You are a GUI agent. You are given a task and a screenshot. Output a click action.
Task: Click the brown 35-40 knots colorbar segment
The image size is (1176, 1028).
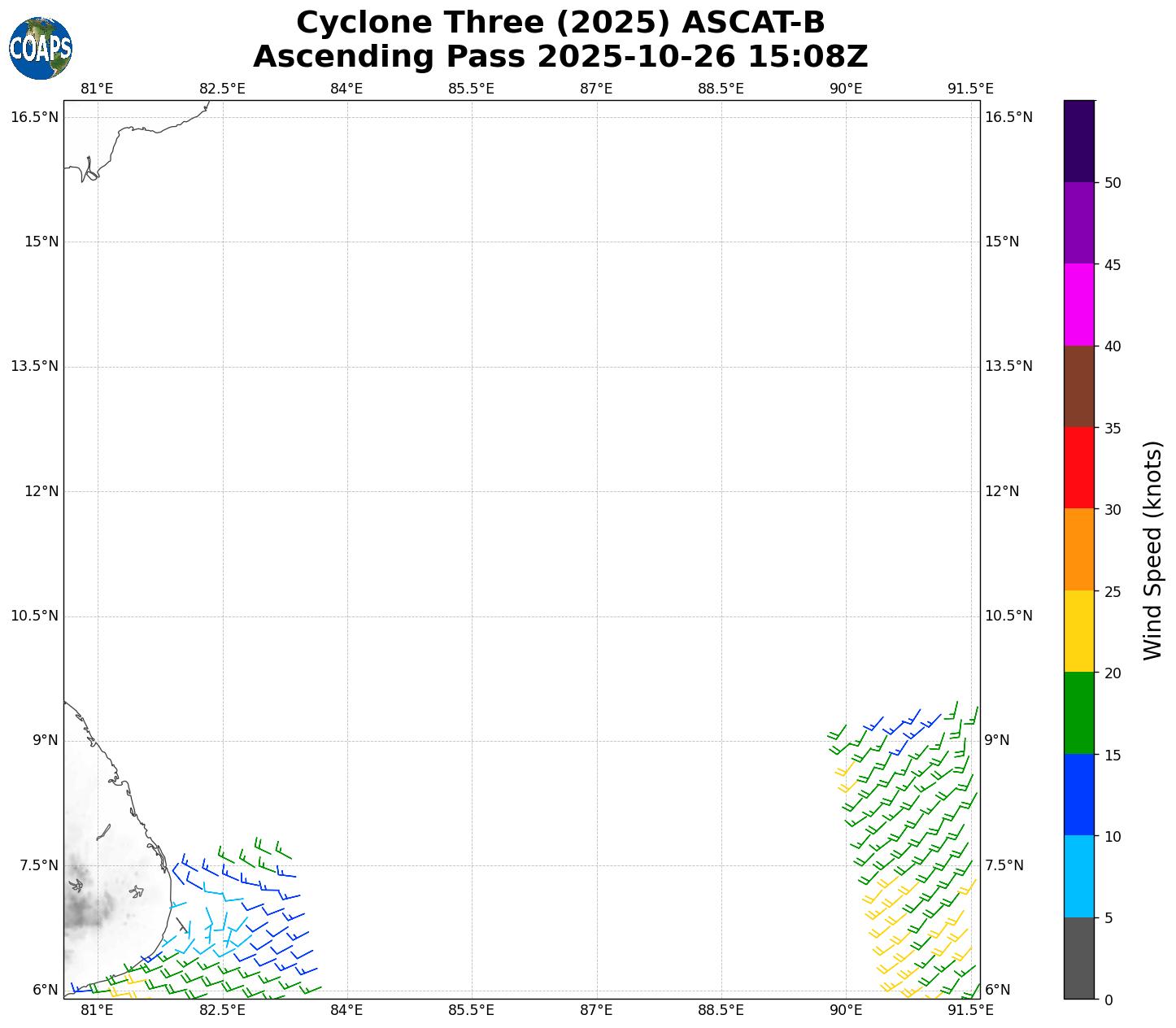[x=1079, y=386]
